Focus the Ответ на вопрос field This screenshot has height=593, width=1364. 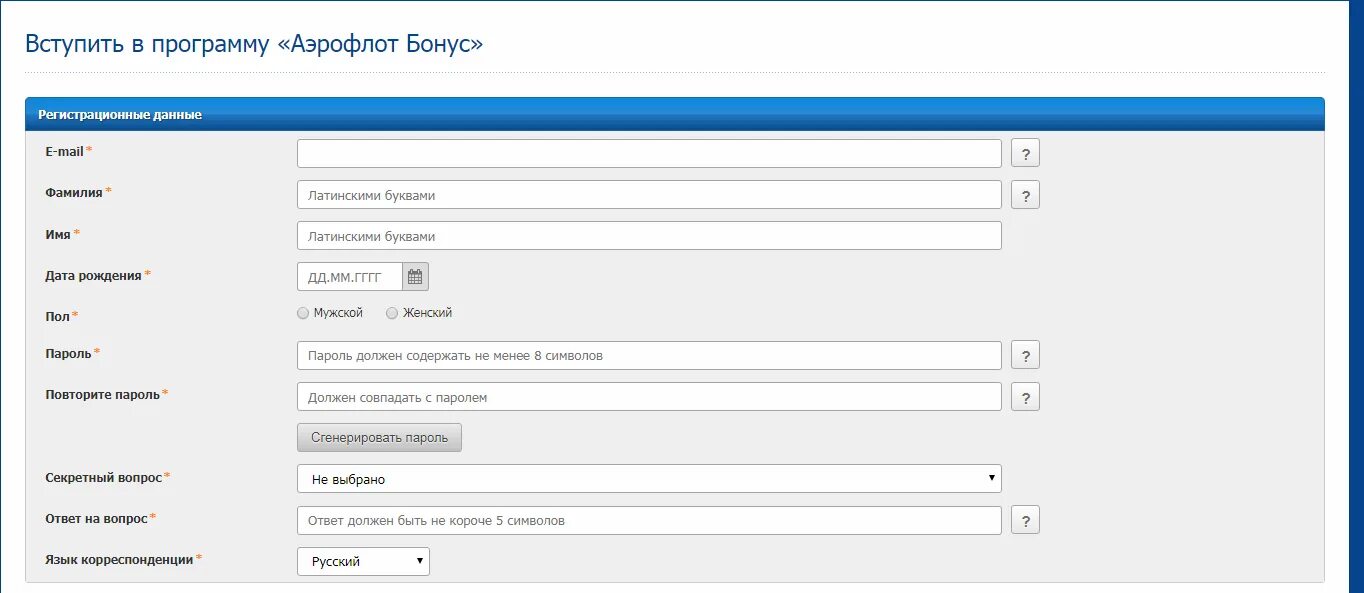(x=649, y=520)
